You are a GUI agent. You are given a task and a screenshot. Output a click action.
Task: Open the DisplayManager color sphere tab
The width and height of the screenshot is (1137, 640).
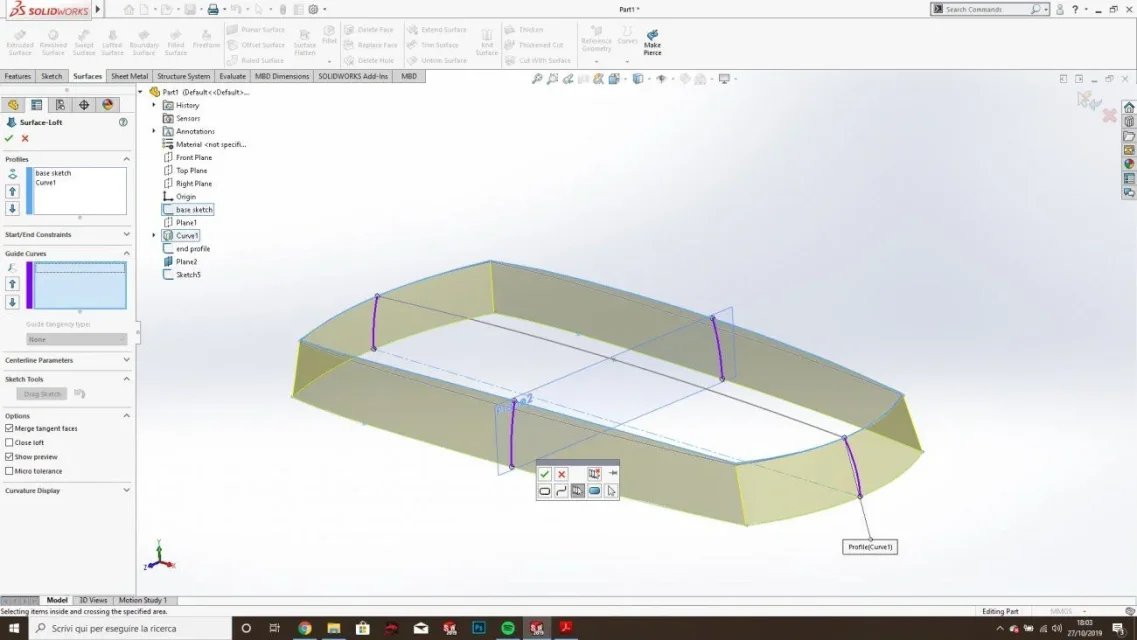[x=107, y=105]
